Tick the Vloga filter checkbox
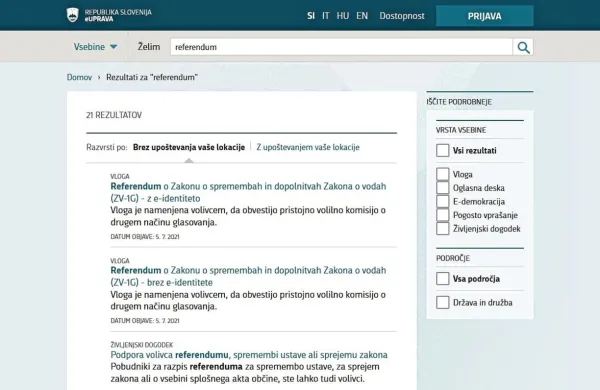The width and height of the screenshot is (600, 390). pyautogui.click(x=443, y=174)
